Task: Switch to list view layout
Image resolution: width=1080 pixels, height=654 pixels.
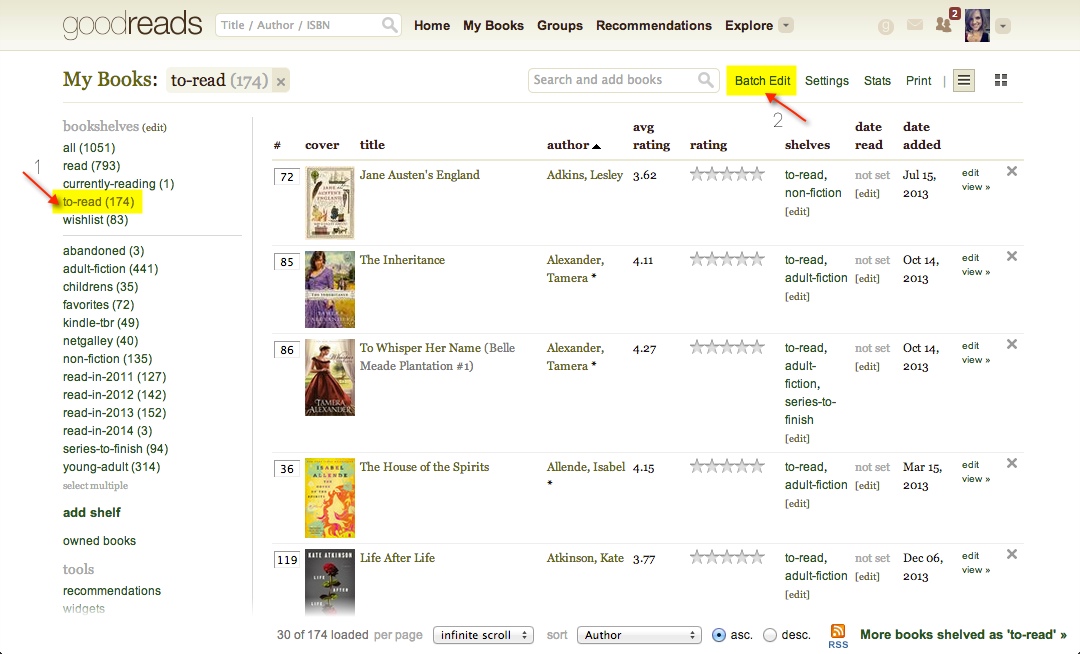Action: point(963,79)
